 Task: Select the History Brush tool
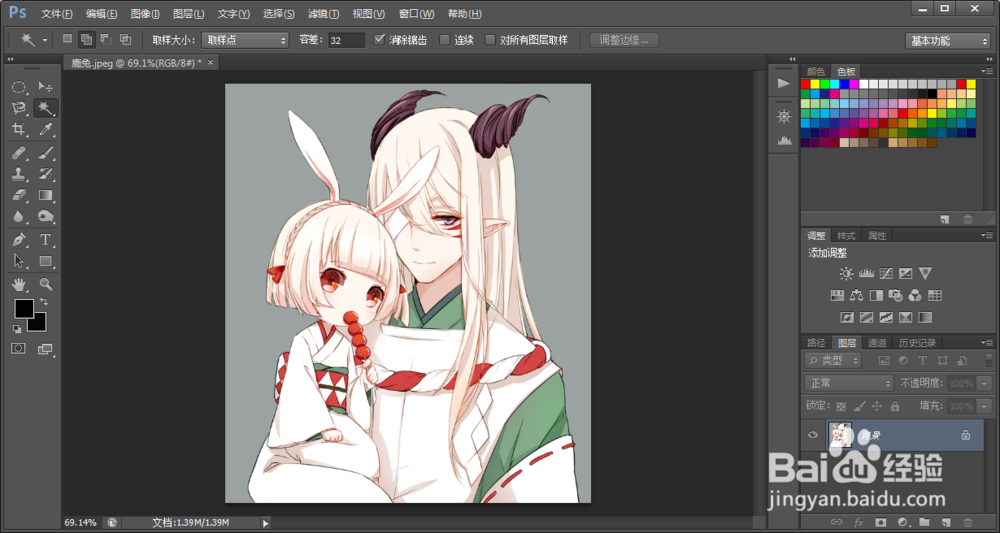pos(45,174)
